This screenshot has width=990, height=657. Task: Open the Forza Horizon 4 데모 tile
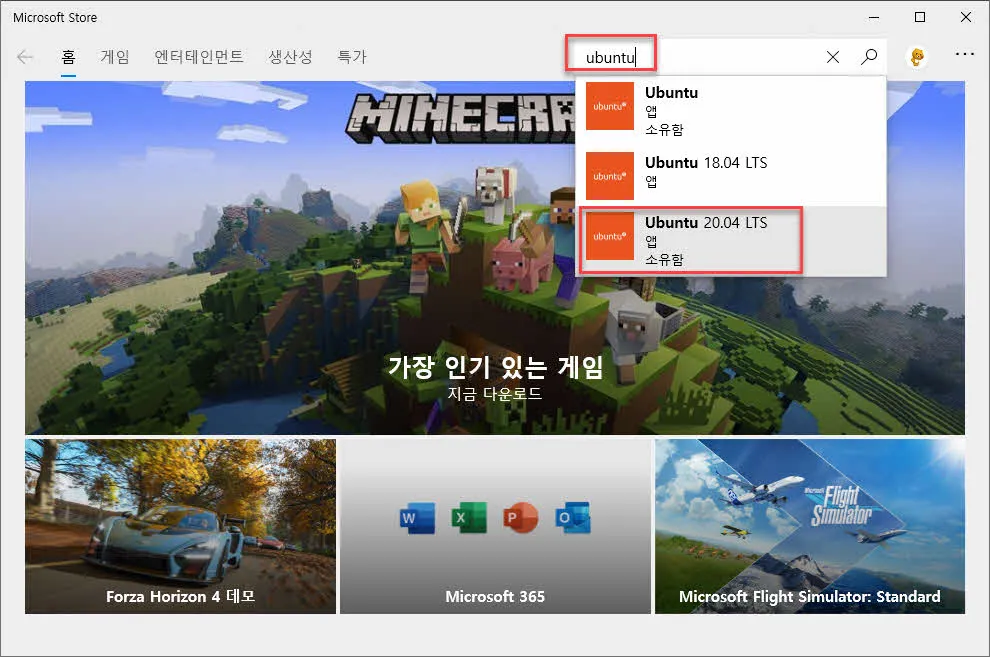click(181, 526)
